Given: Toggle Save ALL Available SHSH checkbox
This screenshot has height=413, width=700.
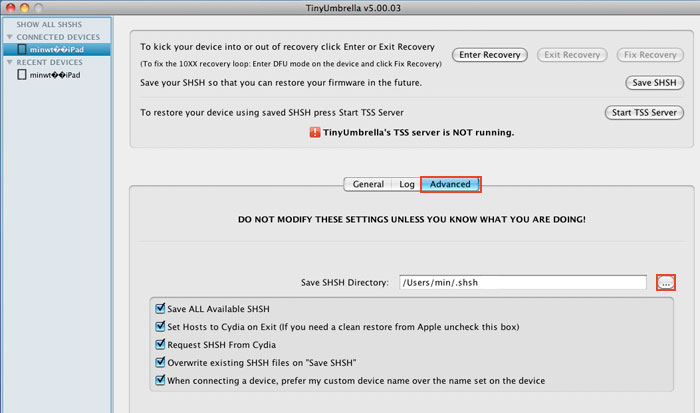Looking at the screenshot, I should pos(160,308).
